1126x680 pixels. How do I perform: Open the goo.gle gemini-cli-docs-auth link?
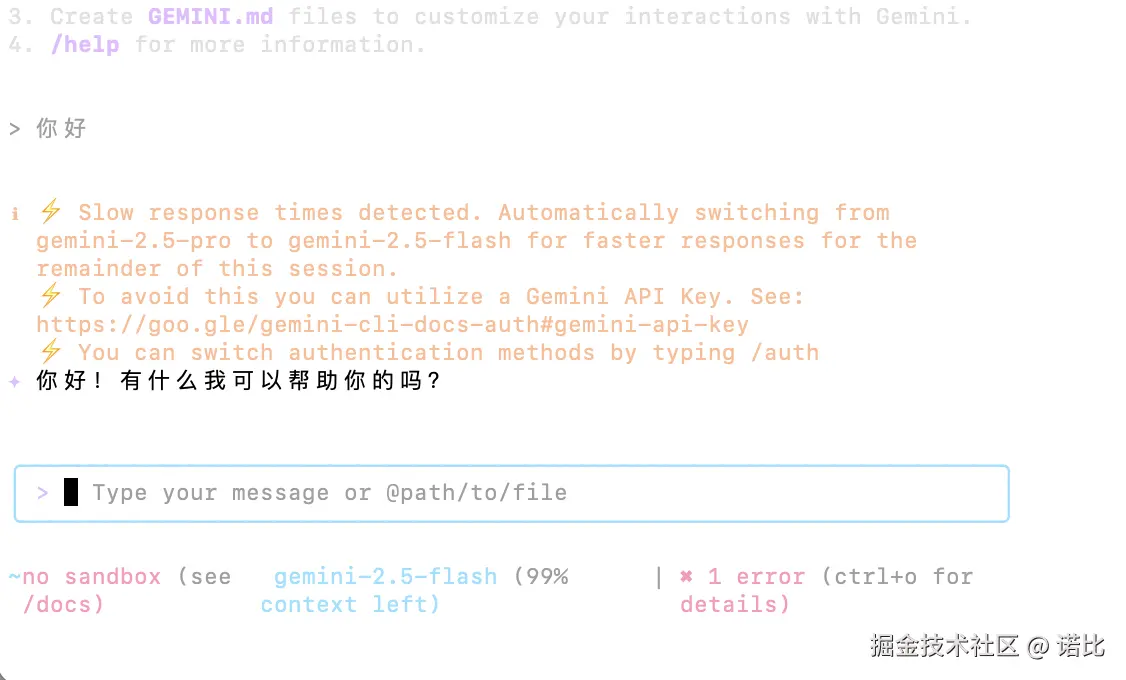click(x=392, y=325)
